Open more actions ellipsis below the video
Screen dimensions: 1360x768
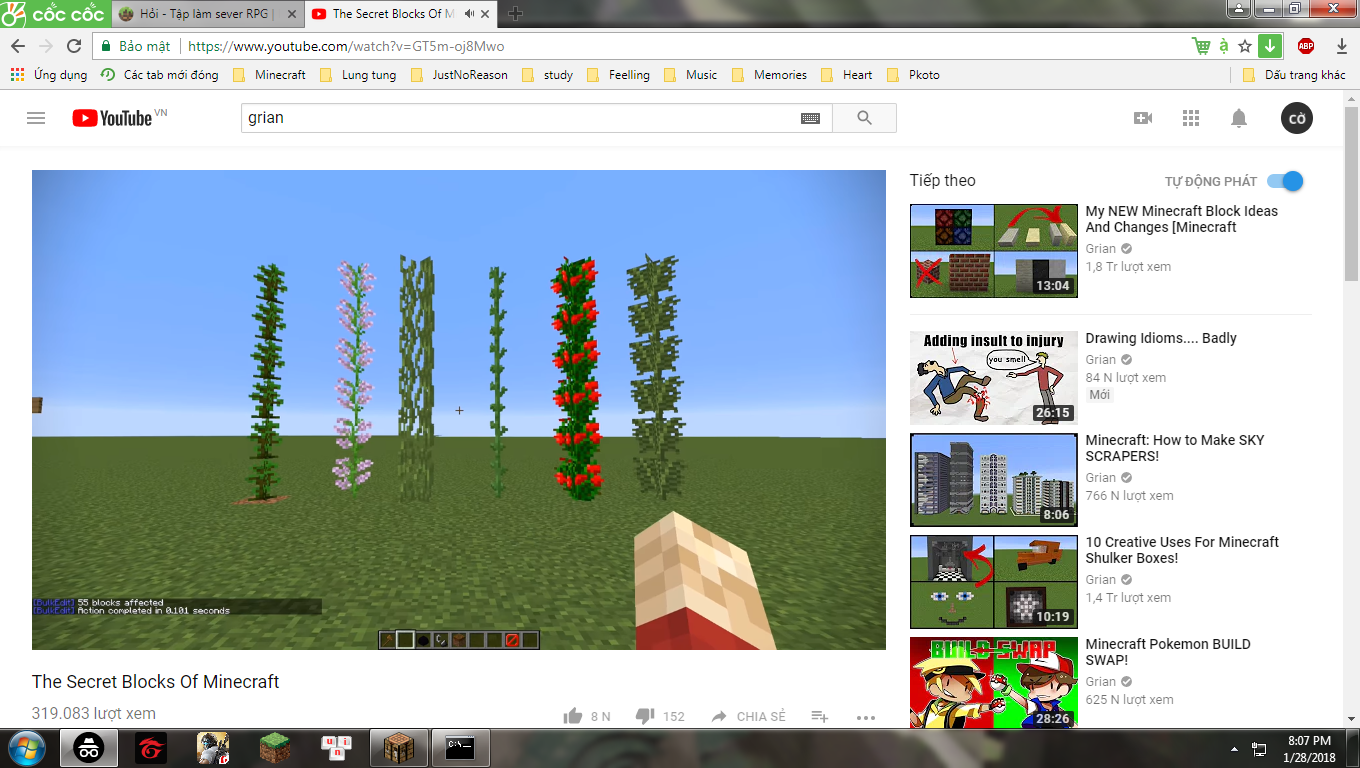coord(866,717)
